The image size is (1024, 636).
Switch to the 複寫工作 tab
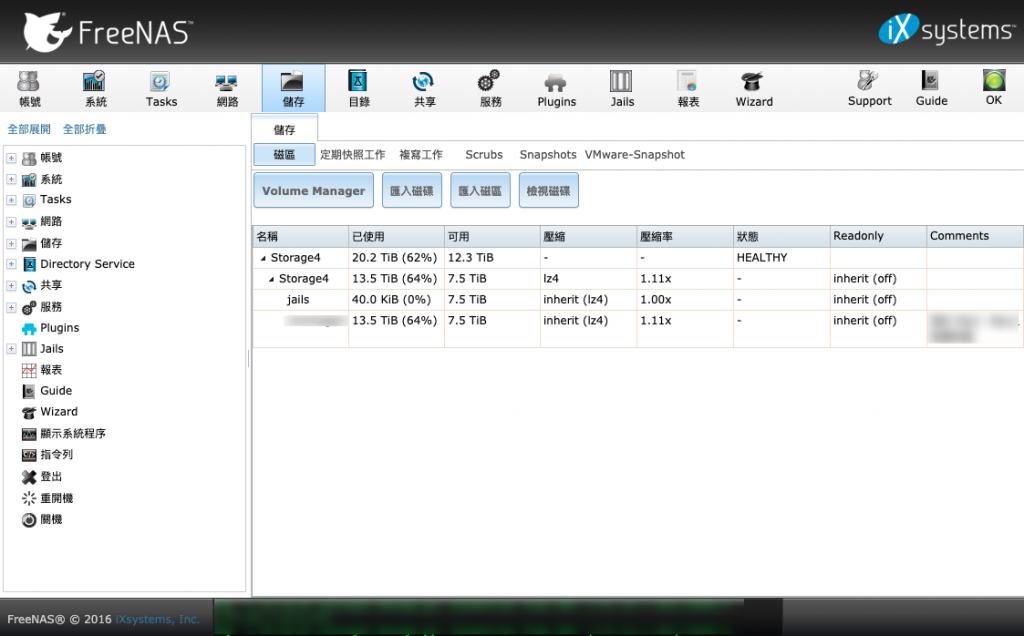[x=421, y=155]
